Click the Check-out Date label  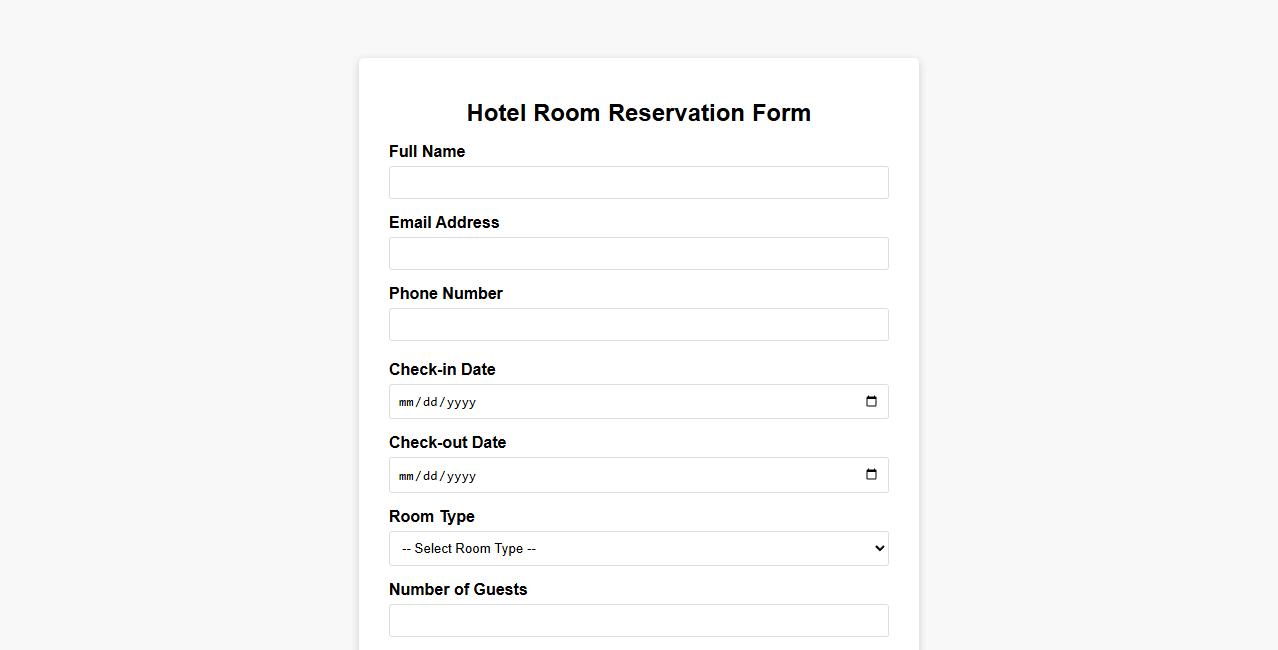point(447,442)
